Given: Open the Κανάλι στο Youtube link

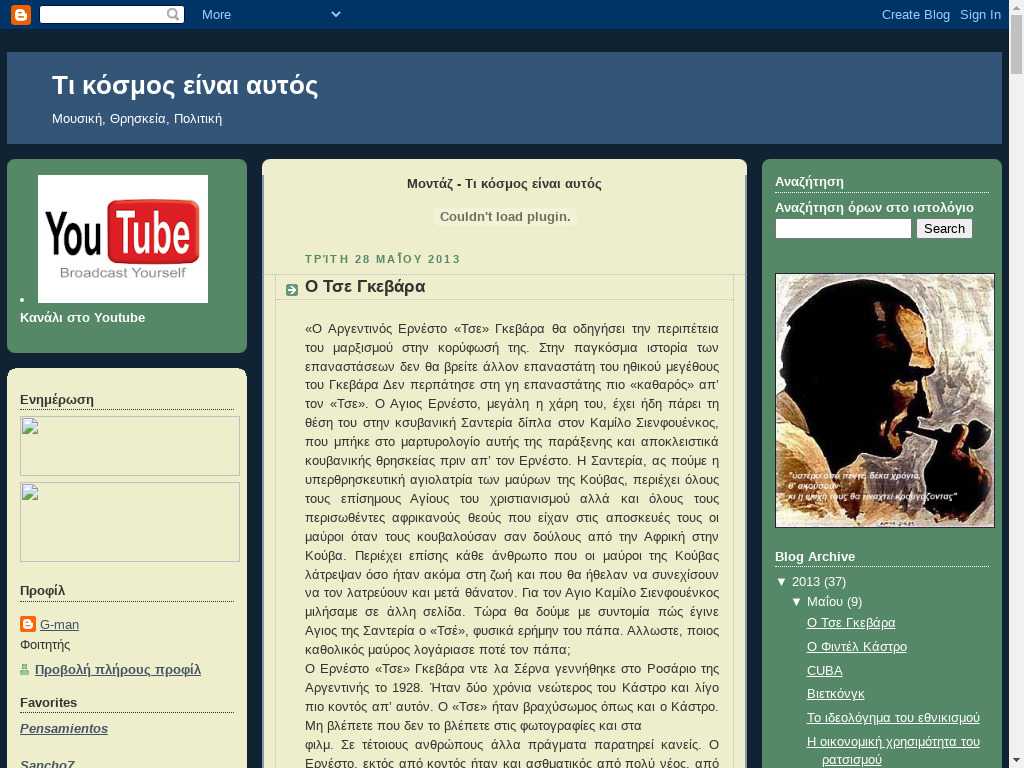Looking at the screenshot, I should tap(82, 317).
